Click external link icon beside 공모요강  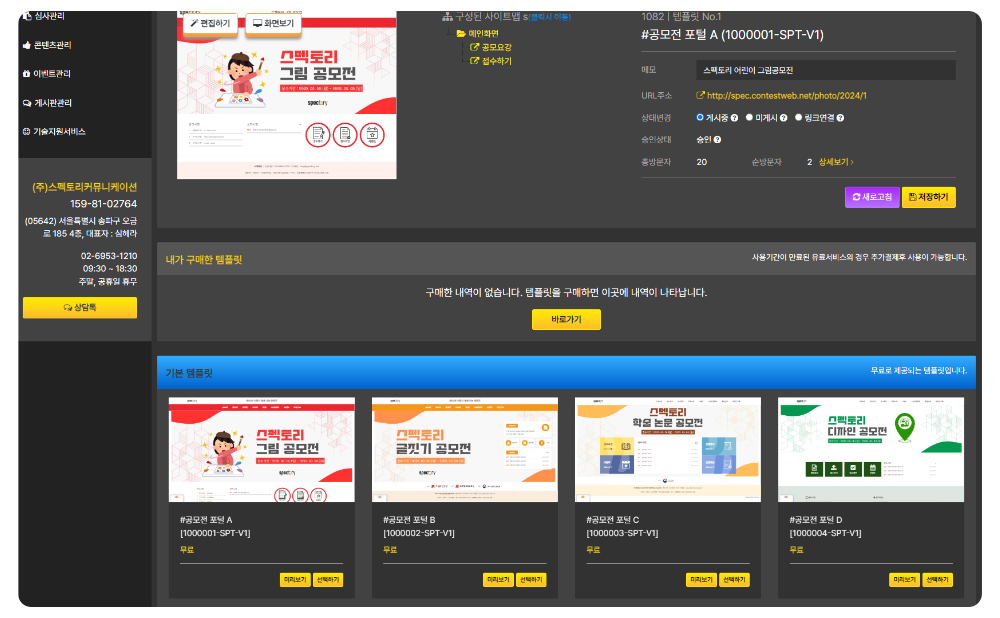coord(474,47)
